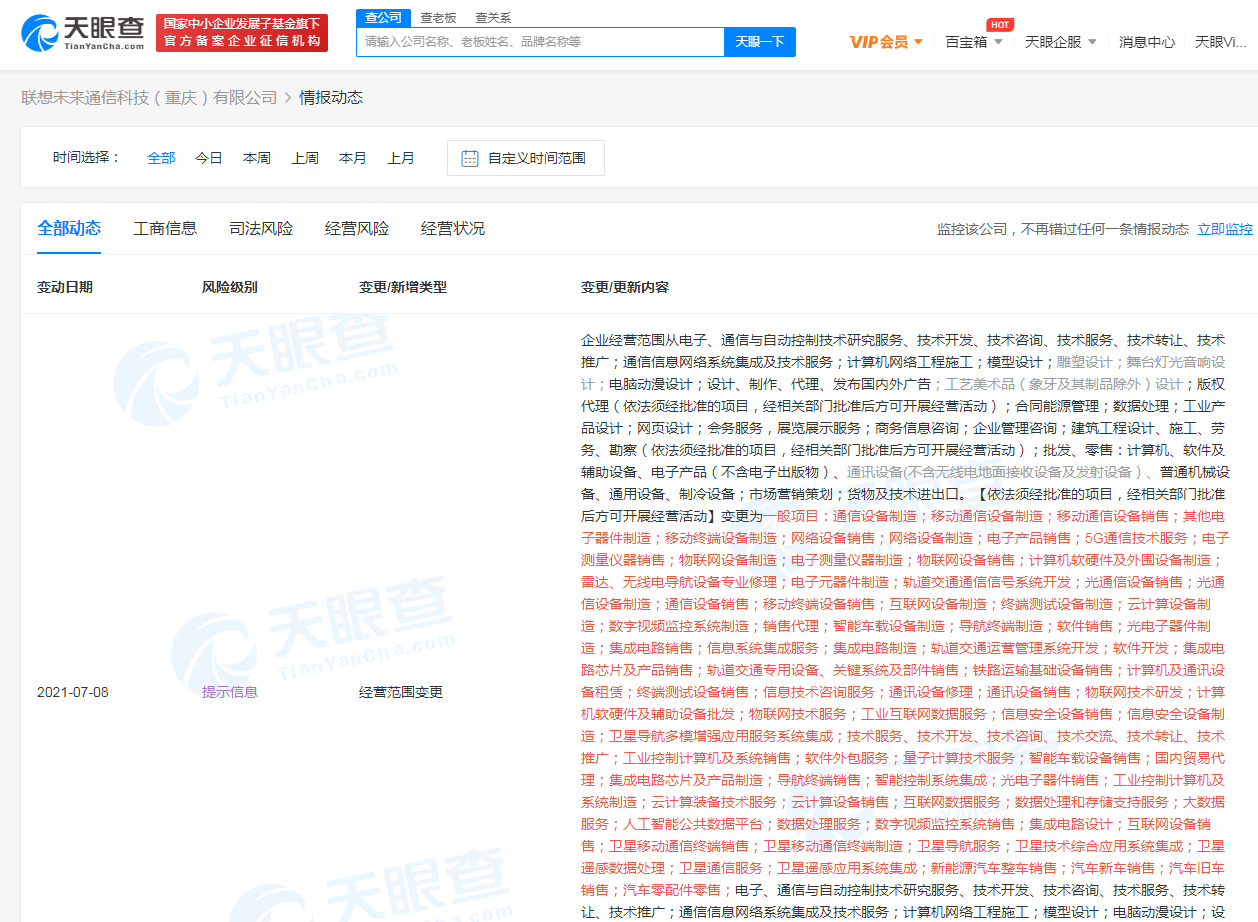
Task: Click the orange VIP会员 label
Action: (x=877, y=40)
